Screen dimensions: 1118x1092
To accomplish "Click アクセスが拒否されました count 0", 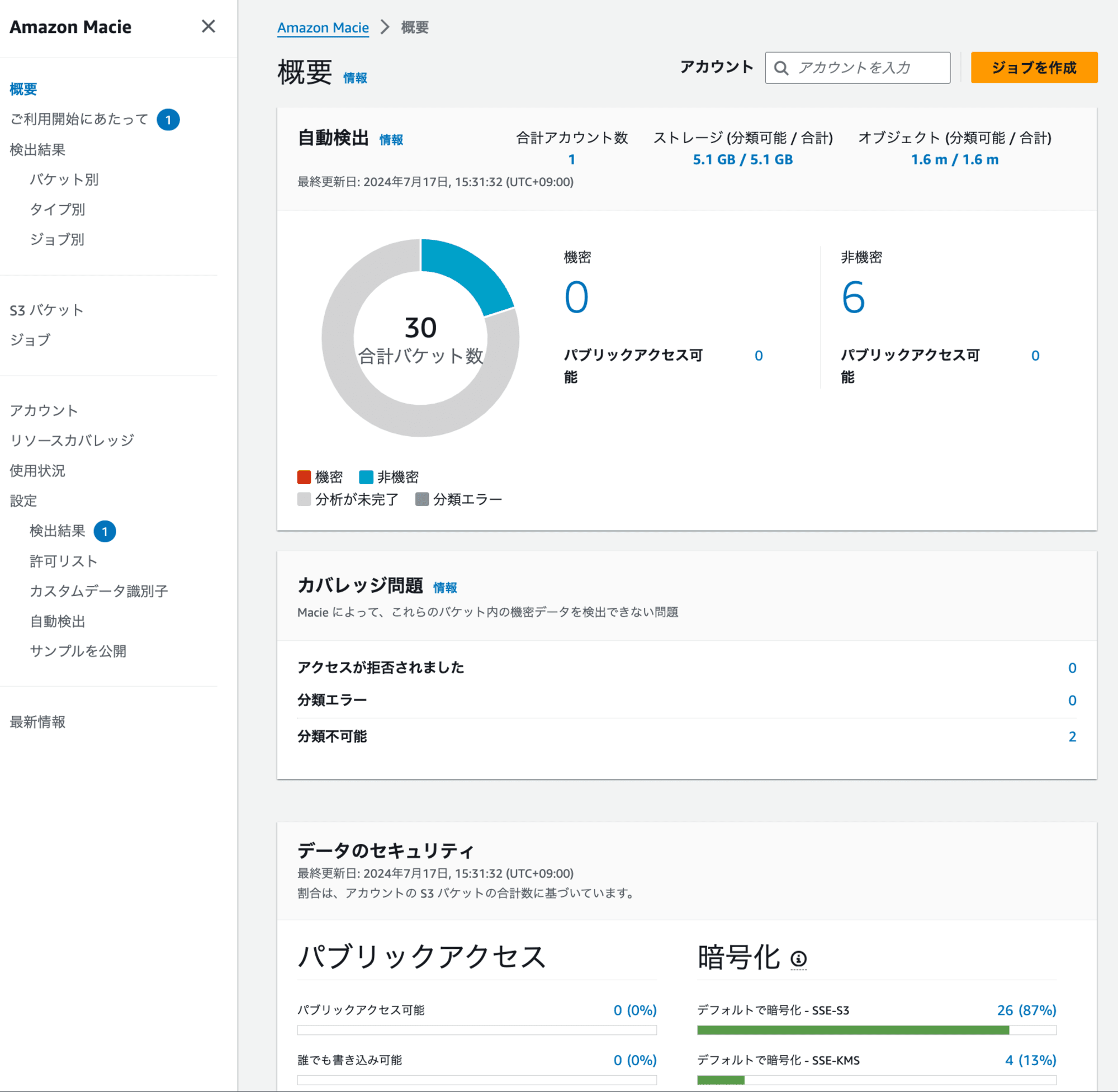I will 1072,668.
